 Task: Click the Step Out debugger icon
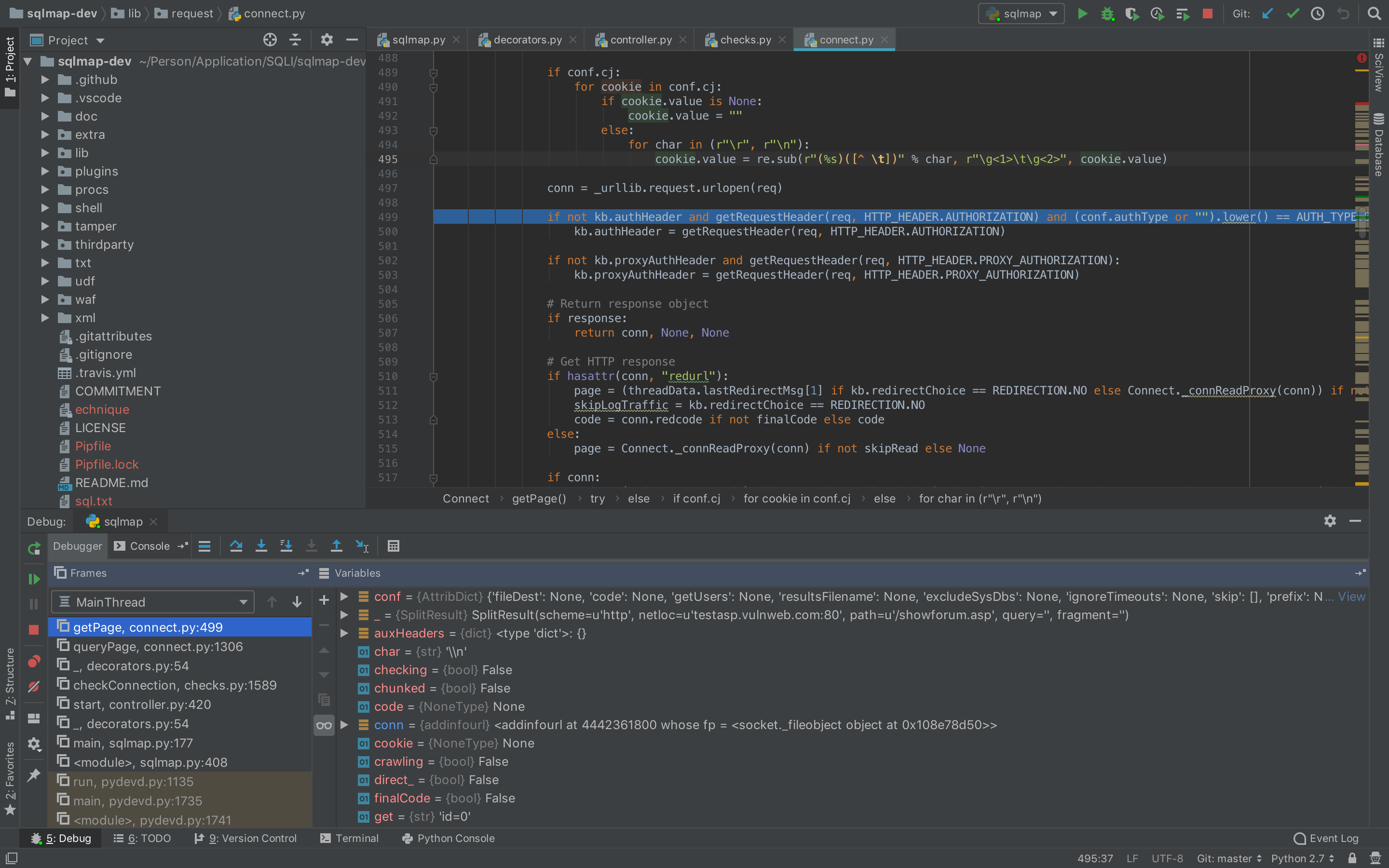(x=336, y=546)
